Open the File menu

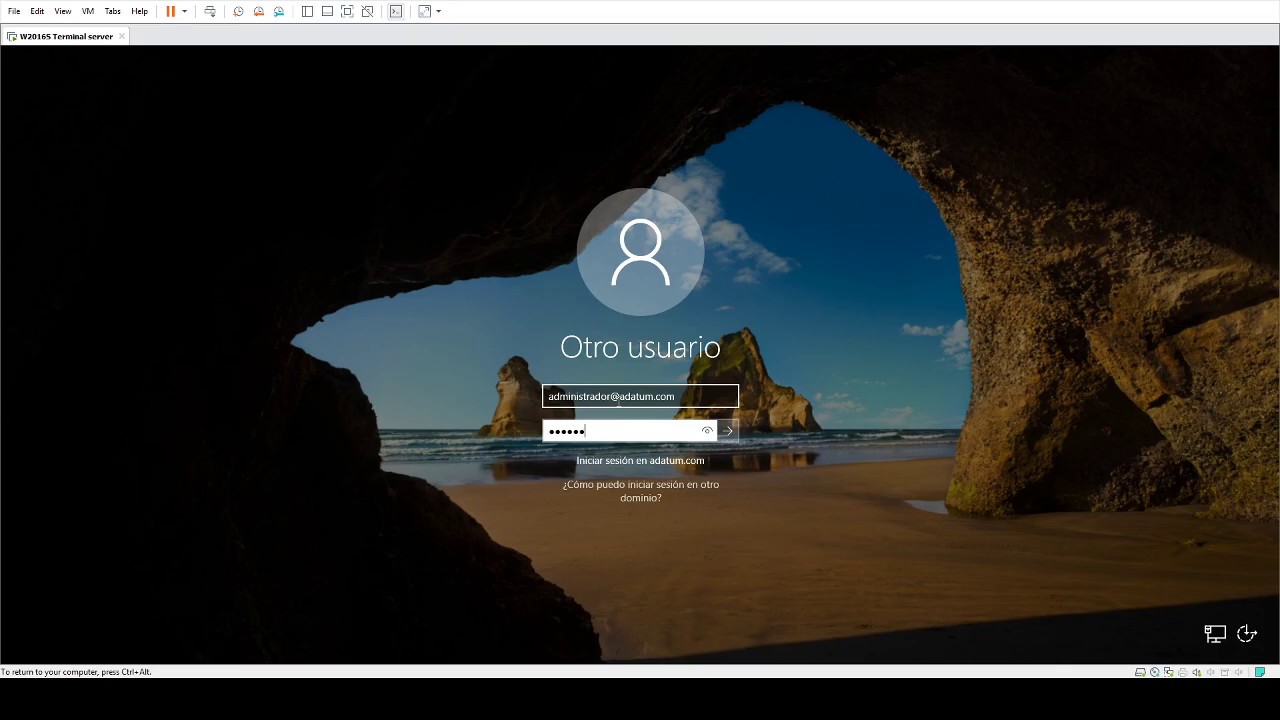(14, 11)
